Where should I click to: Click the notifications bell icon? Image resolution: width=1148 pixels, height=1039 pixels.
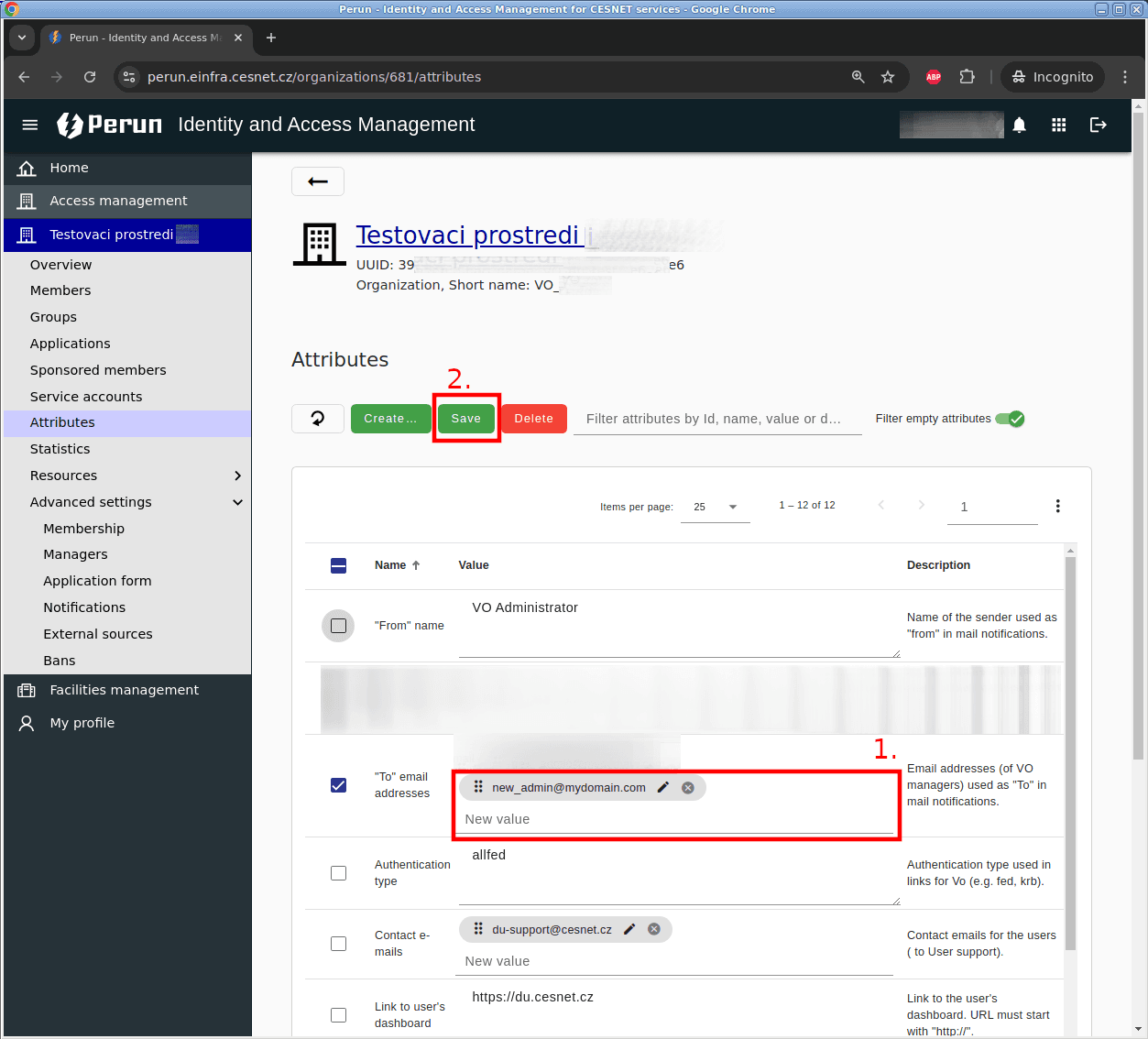(1019, 126)
